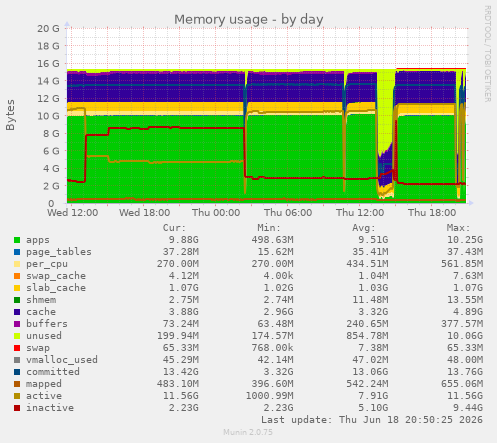Click the mapped brown swatch
This screenshot has height=443, width=497.
point(17,384)
